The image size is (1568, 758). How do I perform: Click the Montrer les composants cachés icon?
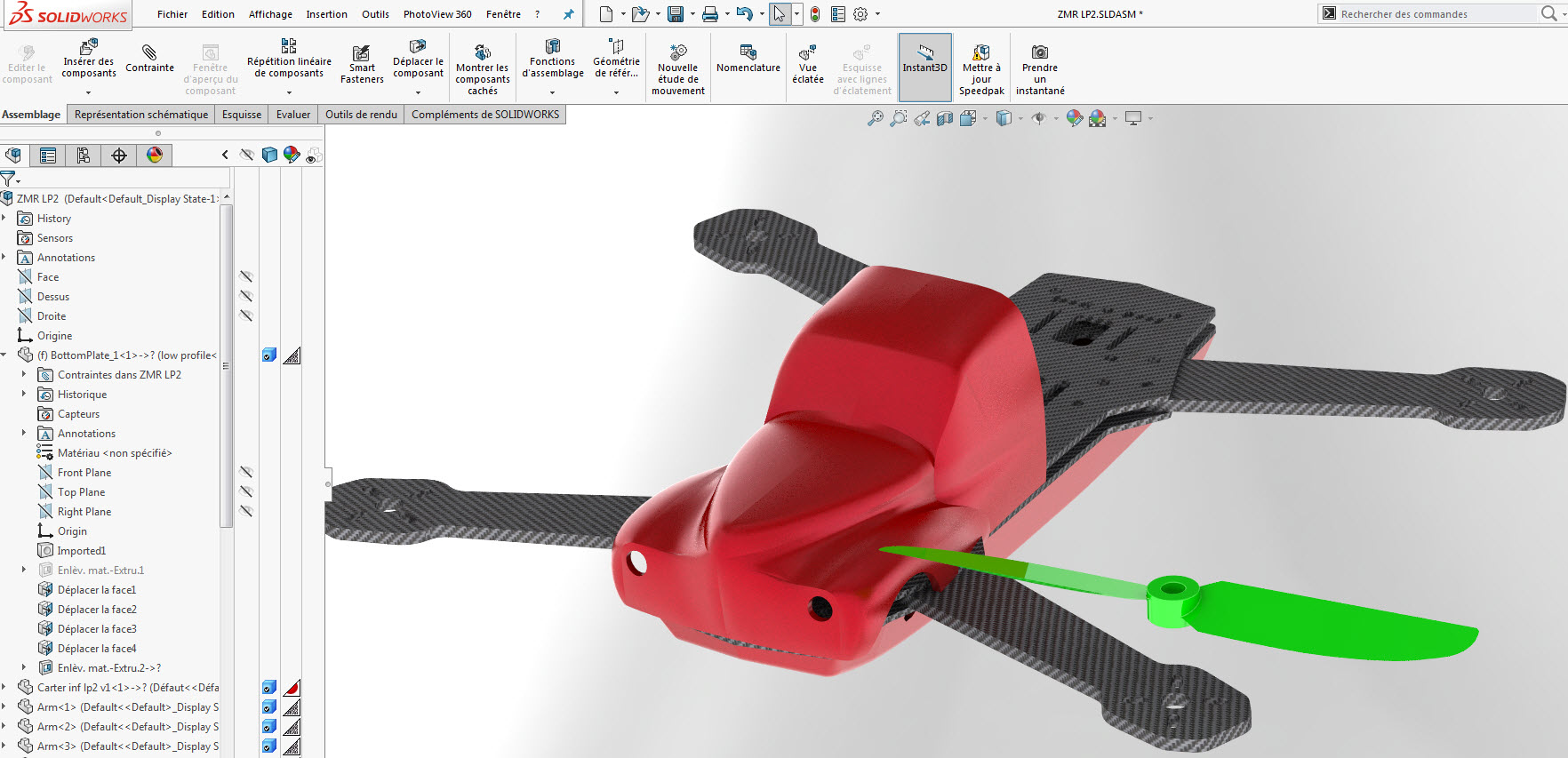click(483, 52)
